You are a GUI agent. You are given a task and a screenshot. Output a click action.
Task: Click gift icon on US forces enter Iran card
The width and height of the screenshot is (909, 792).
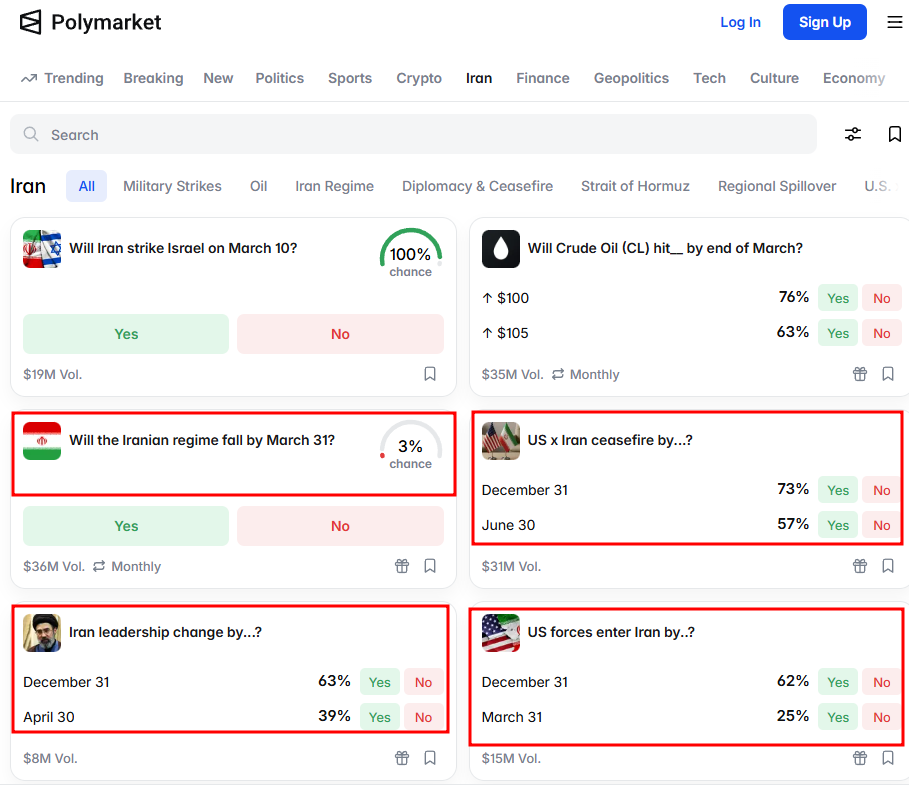pos(860,758)
